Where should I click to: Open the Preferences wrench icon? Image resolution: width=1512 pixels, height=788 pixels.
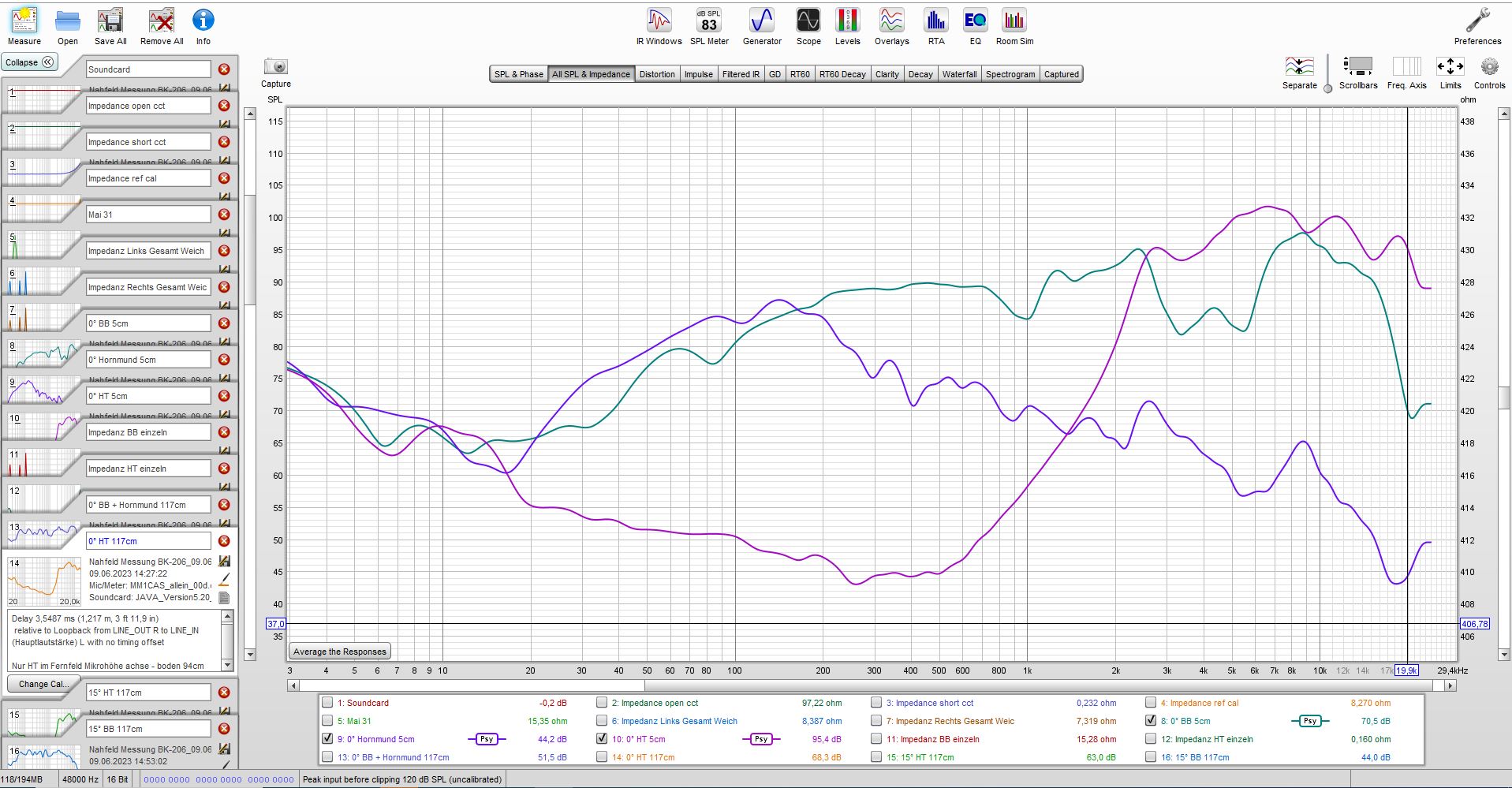tap(1477, 27)
